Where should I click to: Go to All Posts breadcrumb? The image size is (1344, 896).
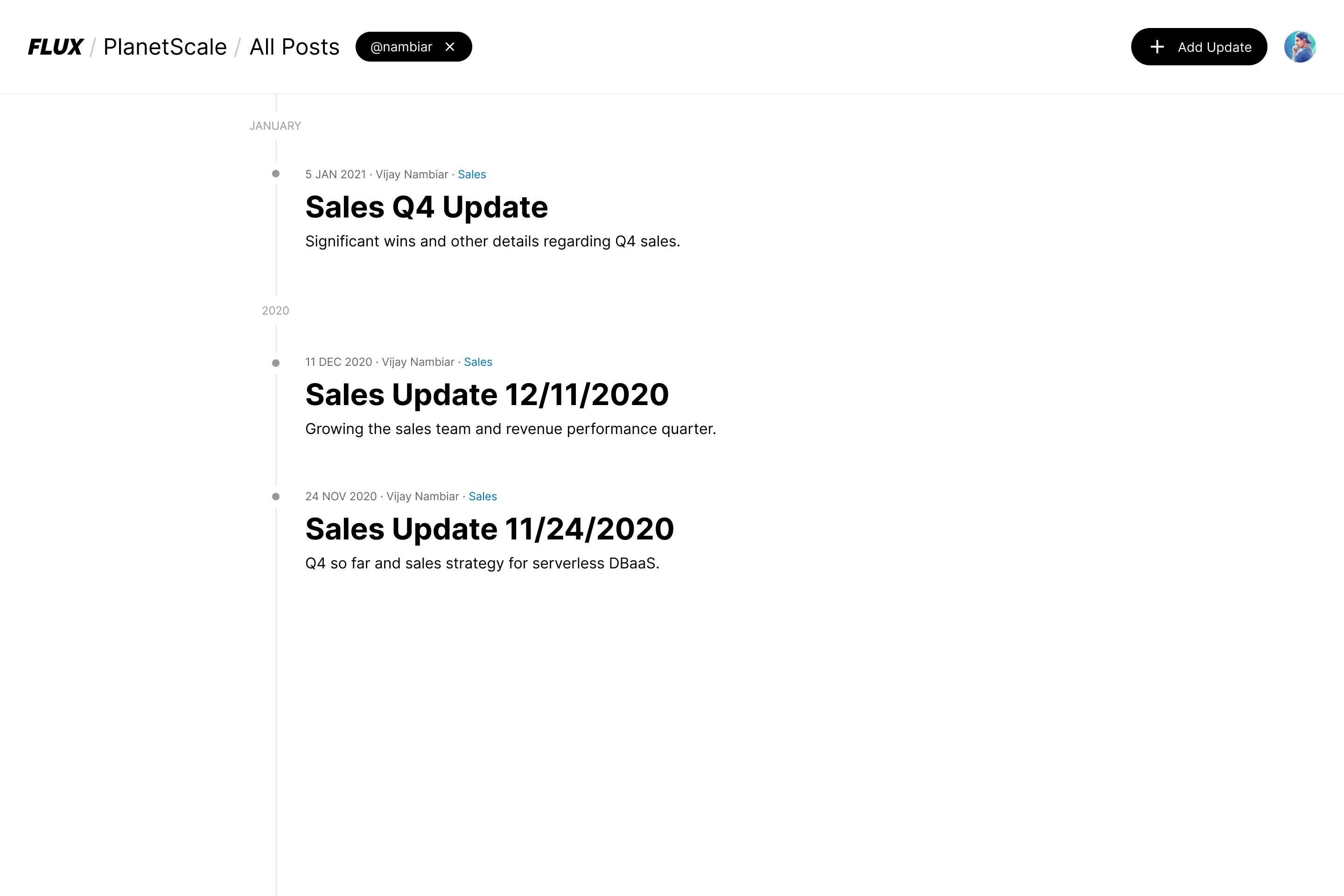click(294, 47)
